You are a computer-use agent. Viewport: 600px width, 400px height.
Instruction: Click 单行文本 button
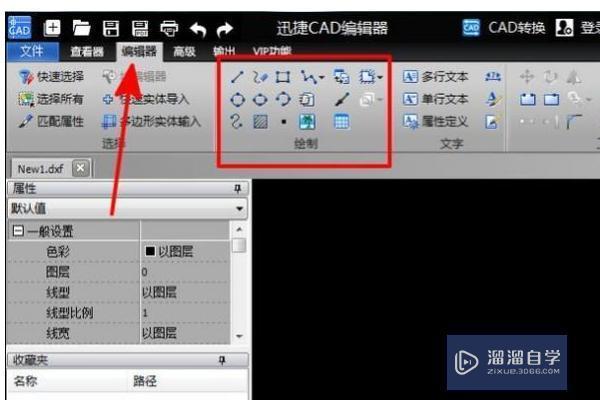coord(436,99)
